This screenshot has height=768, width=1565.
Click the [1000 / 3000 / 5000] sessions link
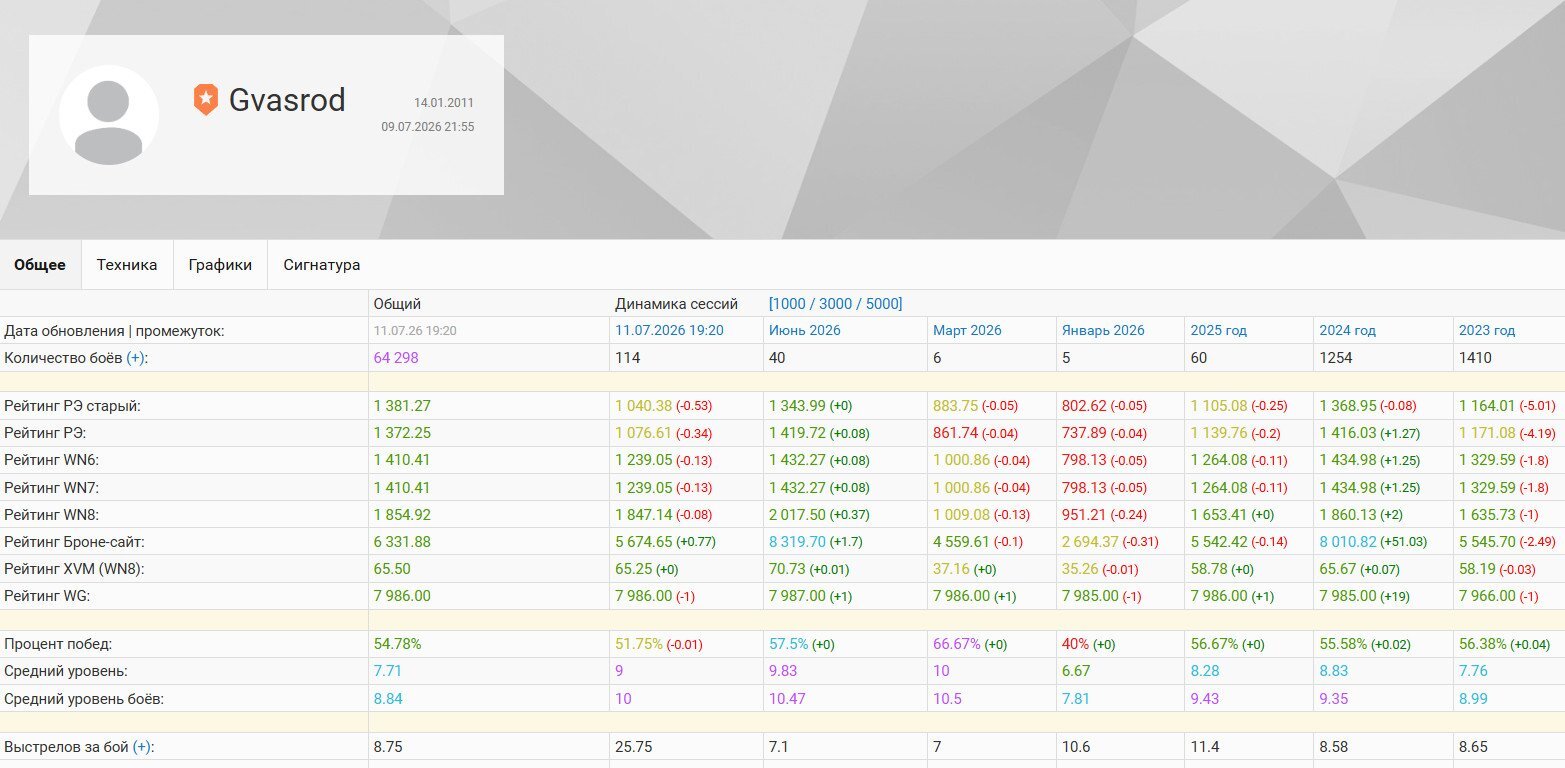point(836,303)
